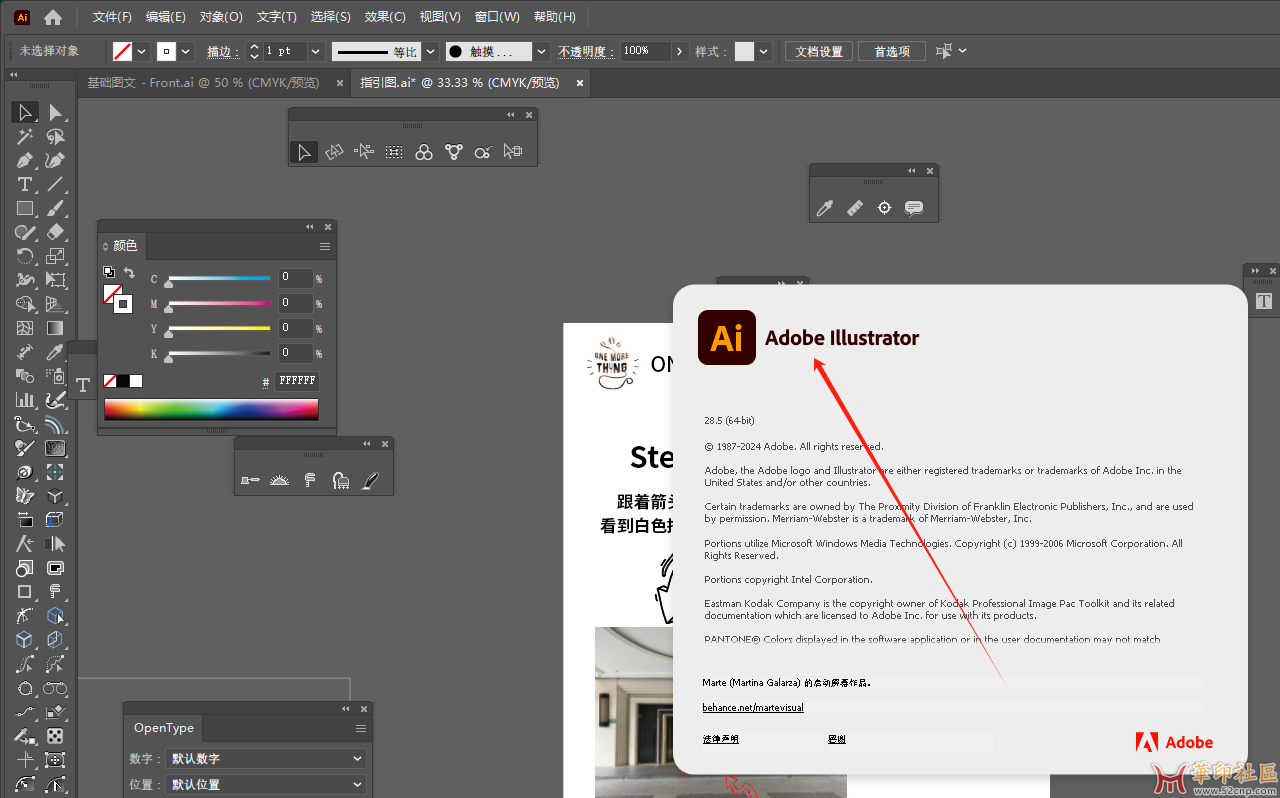This screenshot has width=1280, height=798.
Task: Adjust the cyan C slider
Action: point(218,279)
